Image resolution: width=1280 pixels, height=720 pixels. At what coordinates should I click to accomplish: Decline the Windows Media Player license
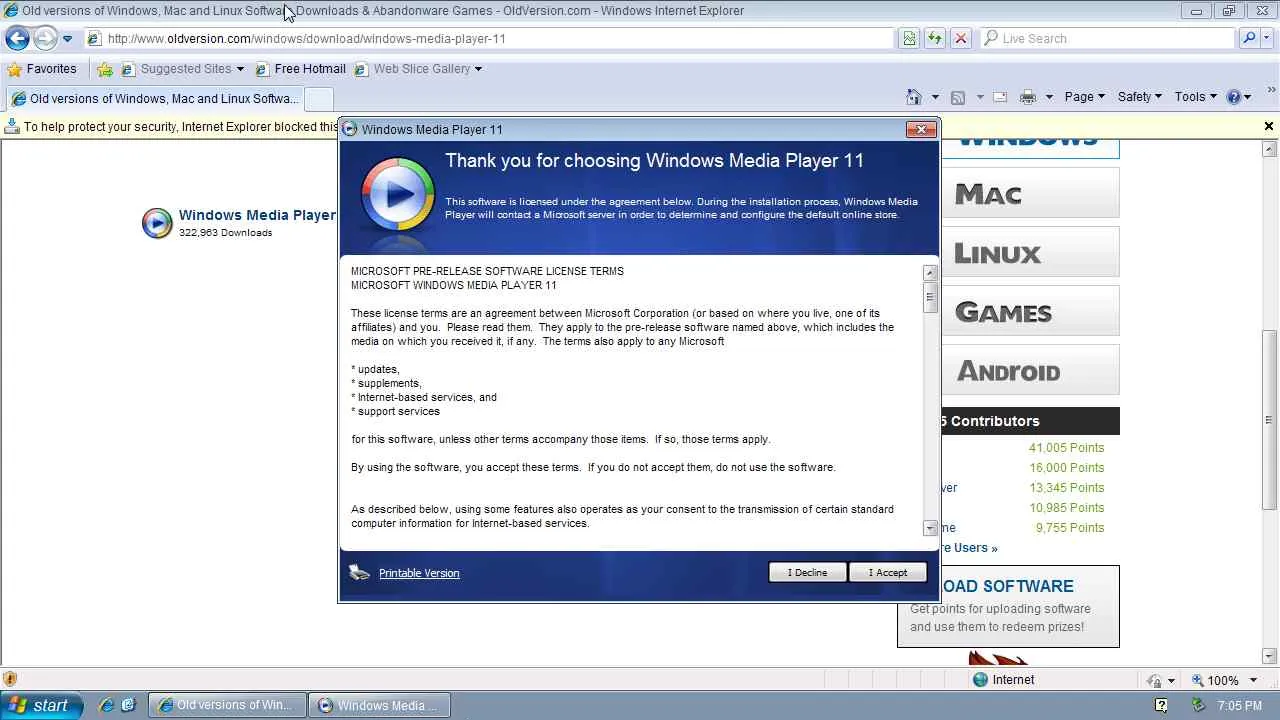pyautogui.click(x=807, y=573)
